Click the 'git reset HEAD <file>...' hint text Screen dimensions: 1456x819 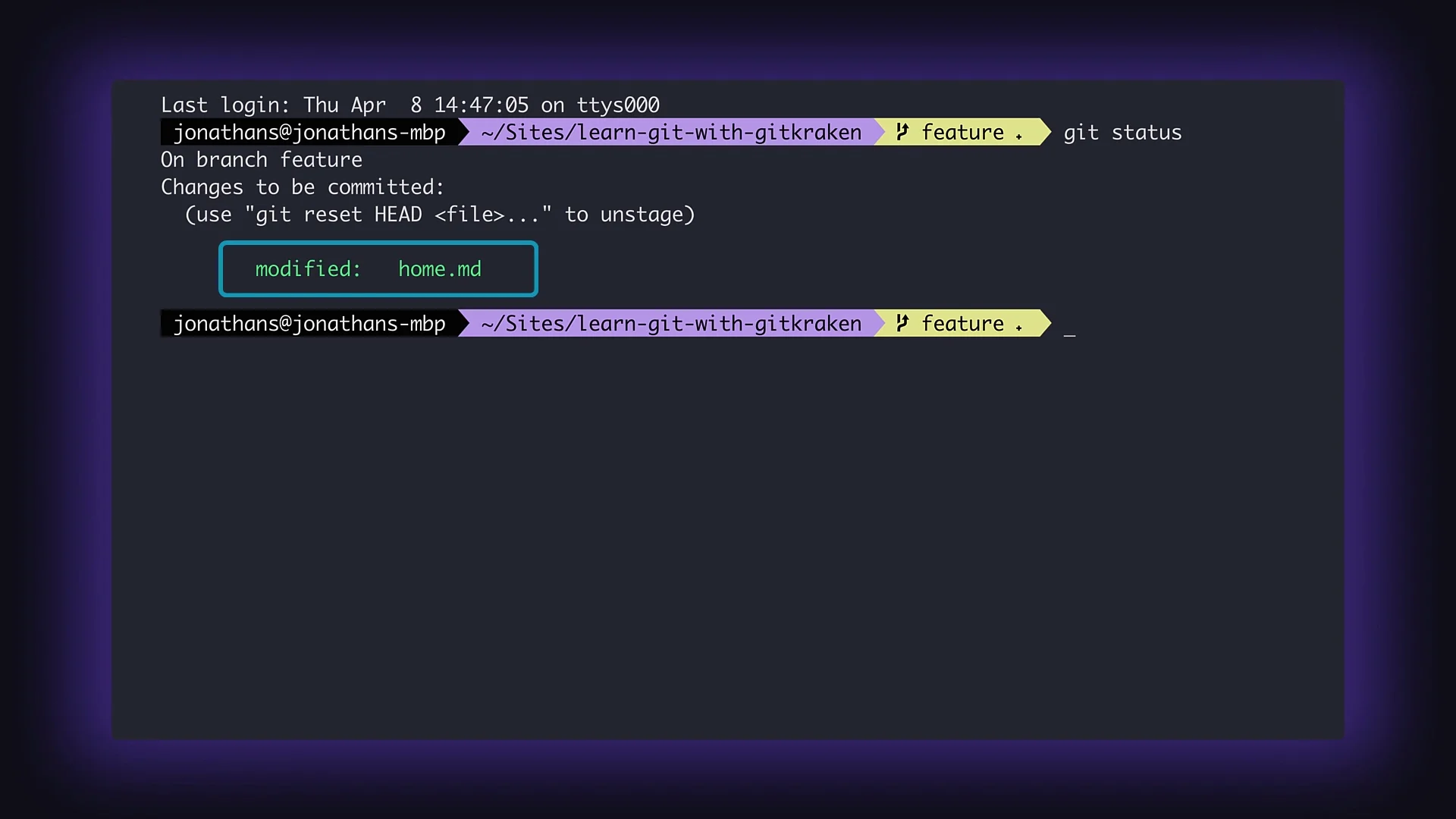pyautogui.click(x=397, y=215)
